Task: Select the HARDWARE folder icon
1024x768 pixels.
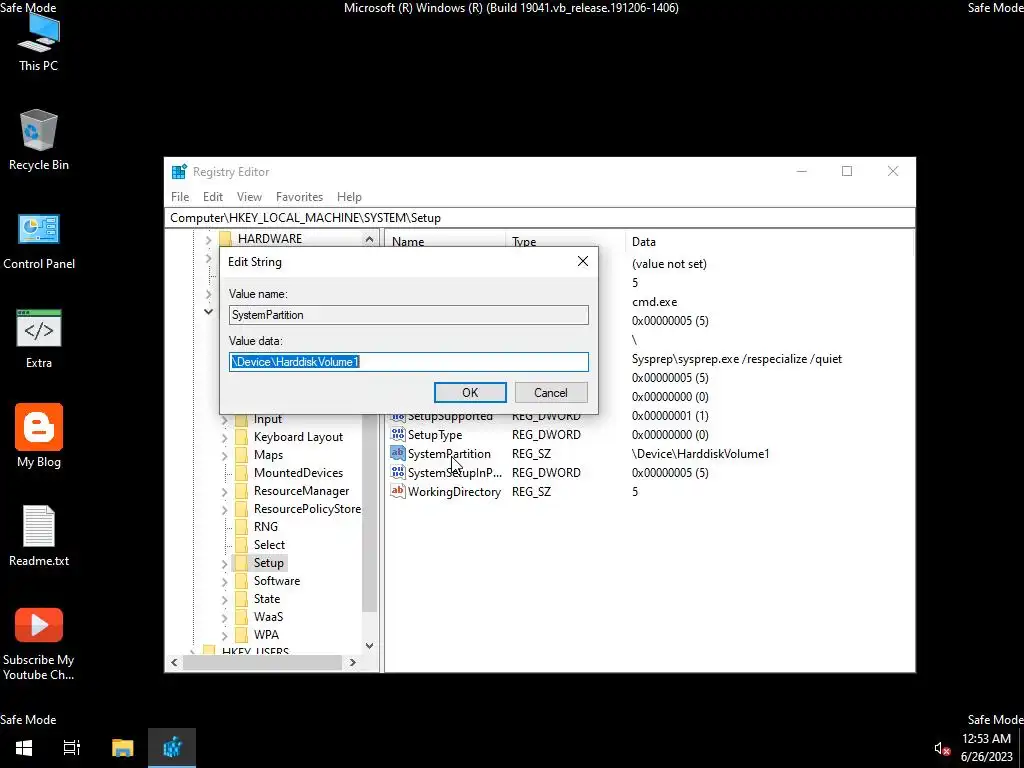Action: (225, 238)
